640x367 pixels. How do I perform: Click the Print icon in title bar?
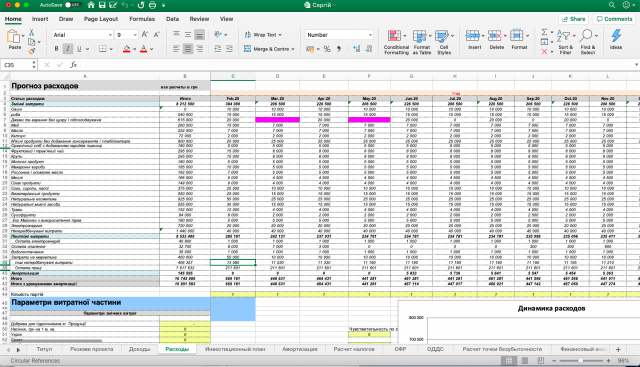tap(152, 5)
